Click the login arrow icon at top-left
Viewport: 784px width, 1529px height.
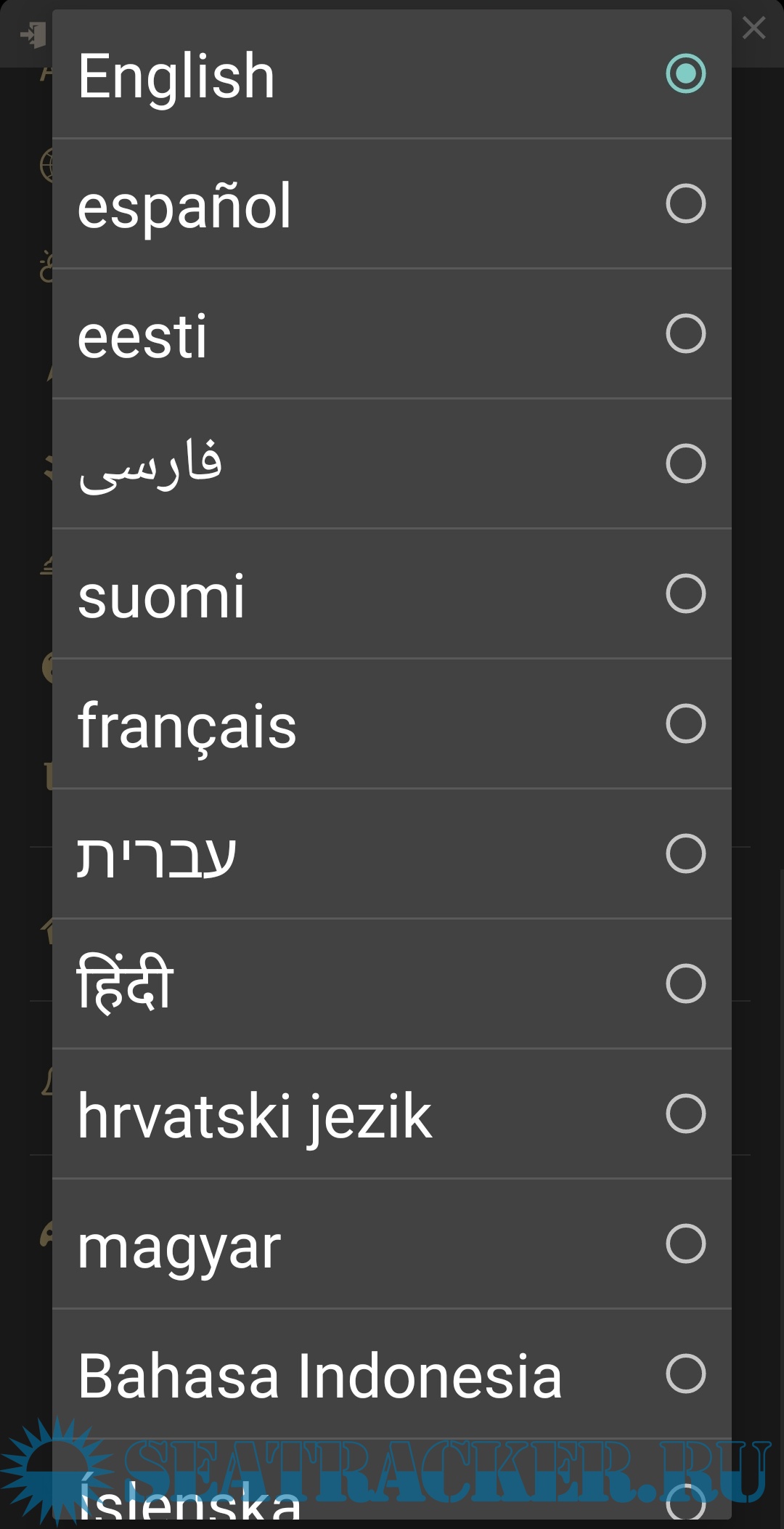click(x=33, y=34)
